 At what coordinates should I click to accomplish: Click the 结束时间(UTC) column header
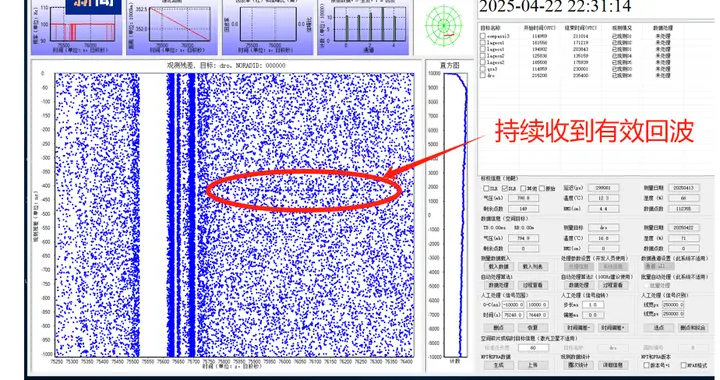click(580, 28)
